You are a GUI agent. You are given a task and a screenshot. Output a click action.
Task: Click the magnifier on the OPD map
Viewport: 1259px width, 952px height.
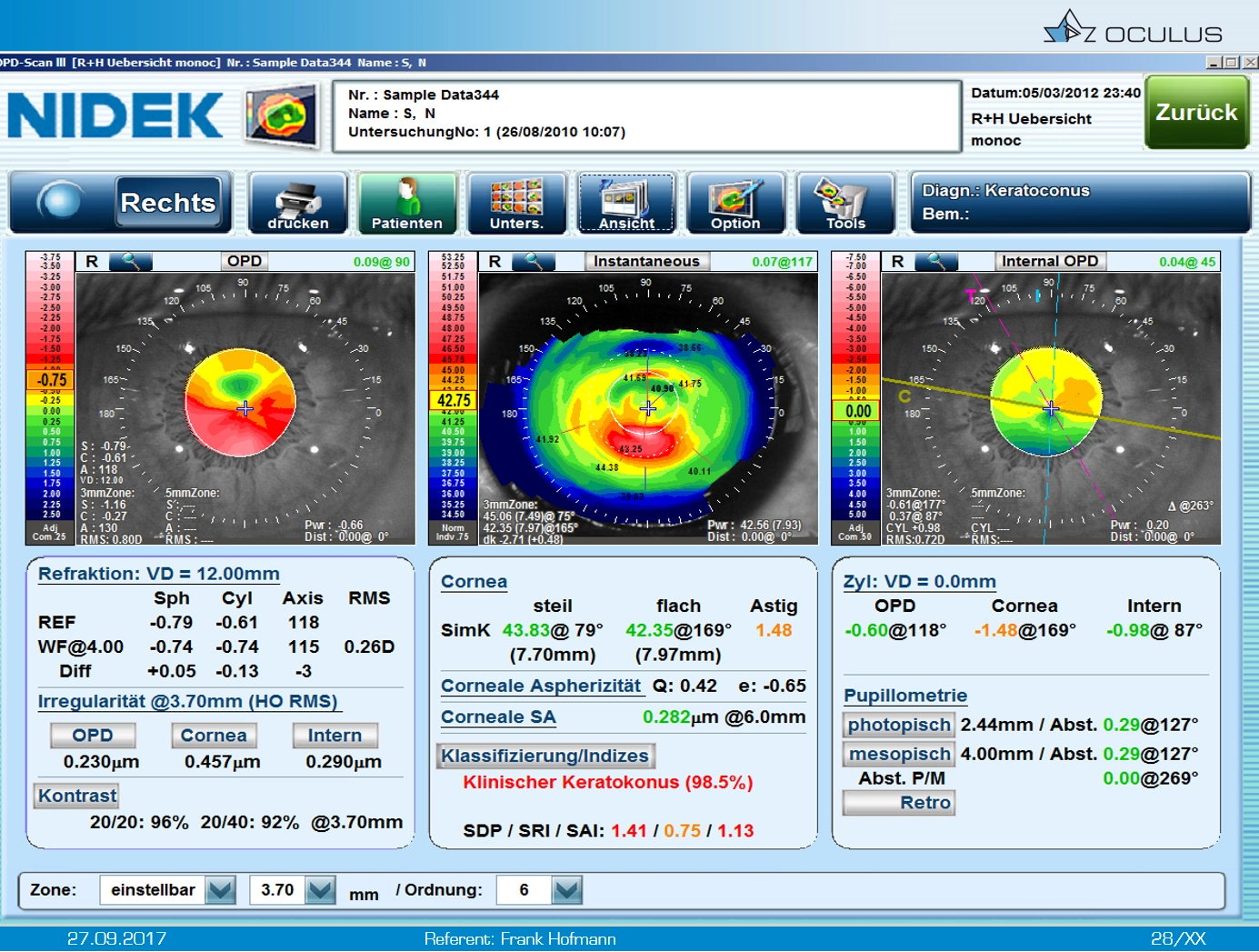[x=130, y=262]
